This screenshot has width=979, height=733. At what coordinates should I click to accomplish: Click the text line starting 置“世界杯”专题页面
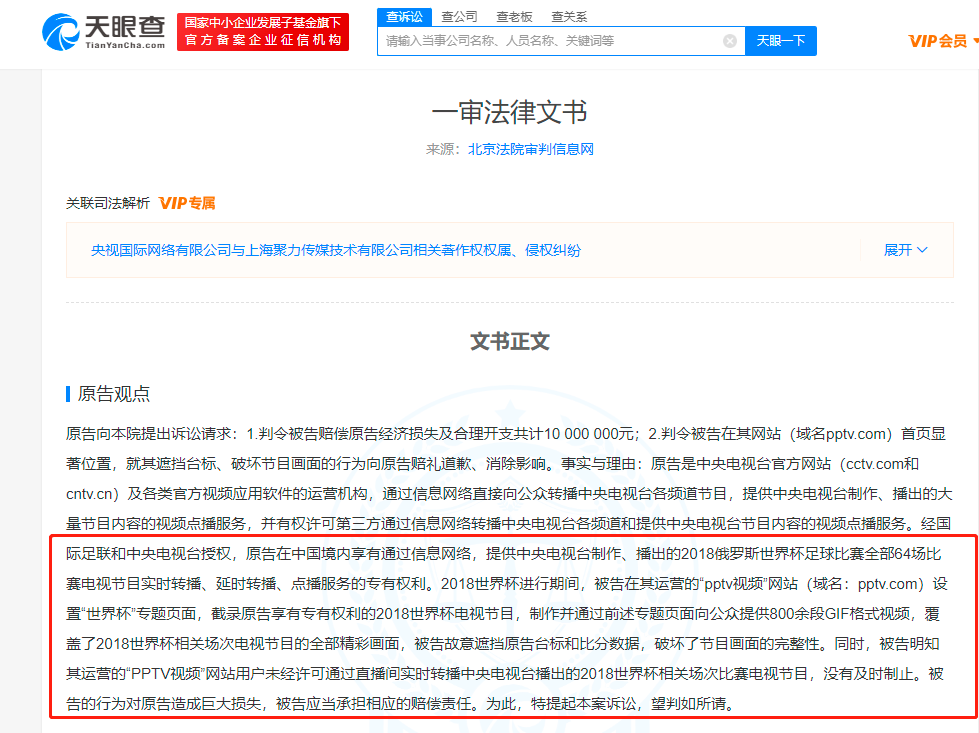click(503, 614)
